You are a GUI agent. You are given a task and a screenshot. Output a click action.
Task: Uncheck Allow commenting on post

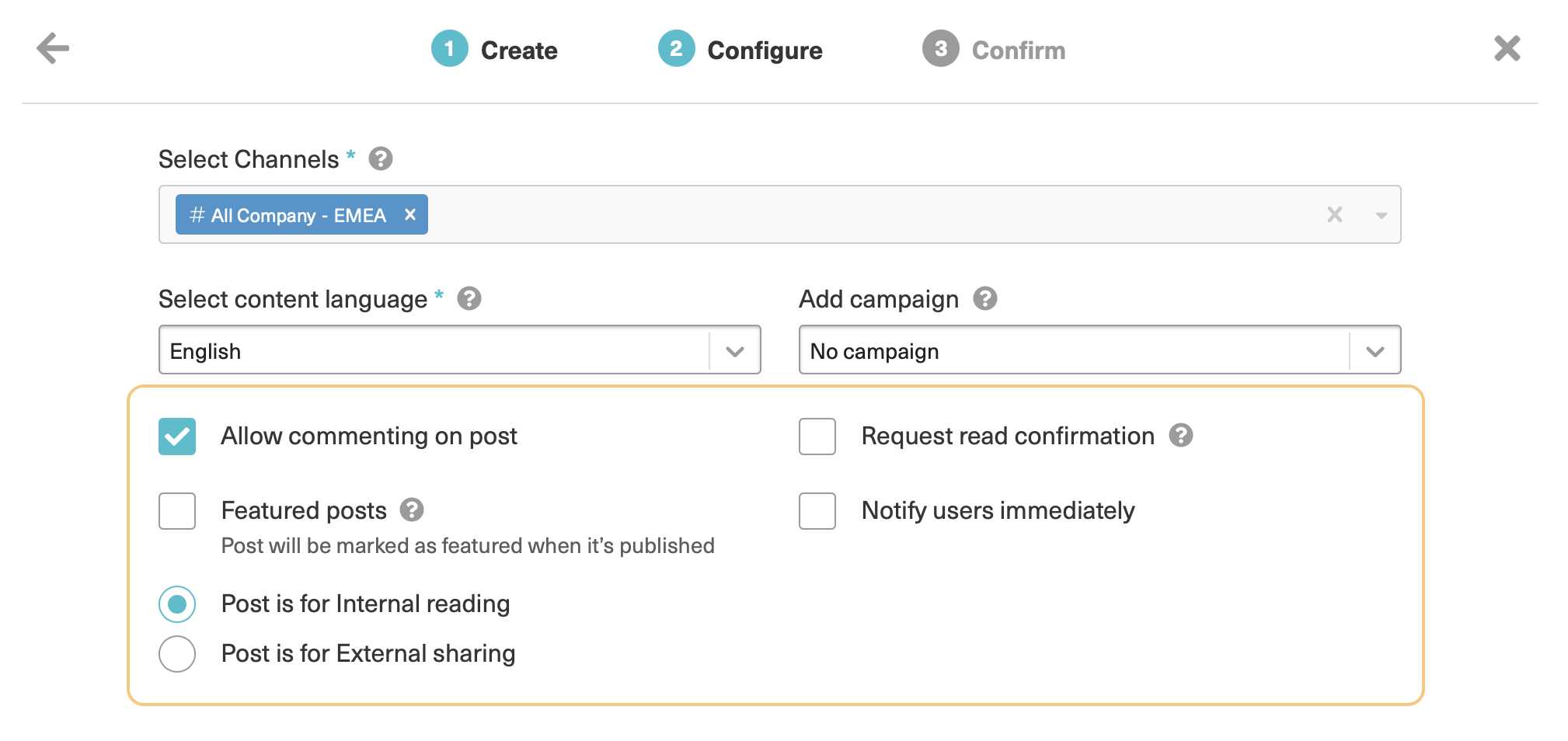[177, 437]
